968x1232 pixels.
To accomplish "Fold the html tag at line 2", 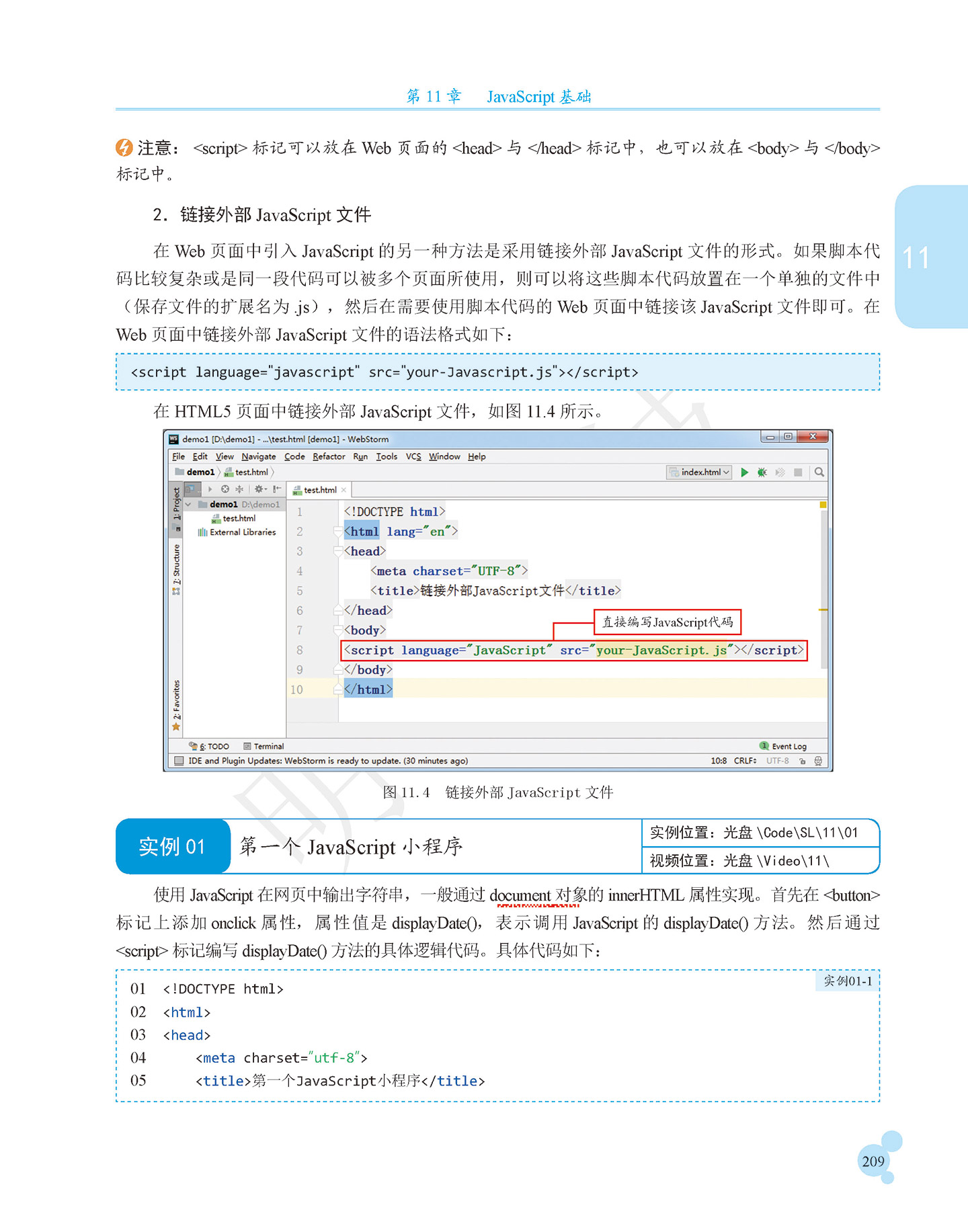I will pyautogui.click(x=338, y=532).
